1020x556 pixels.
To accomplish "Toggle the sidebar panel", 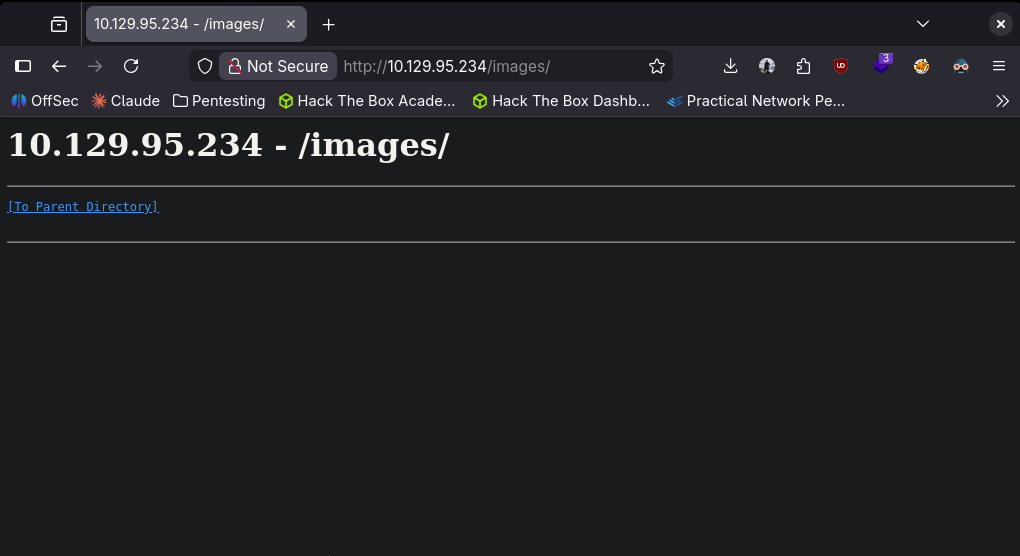I will (x=23, y=66).
